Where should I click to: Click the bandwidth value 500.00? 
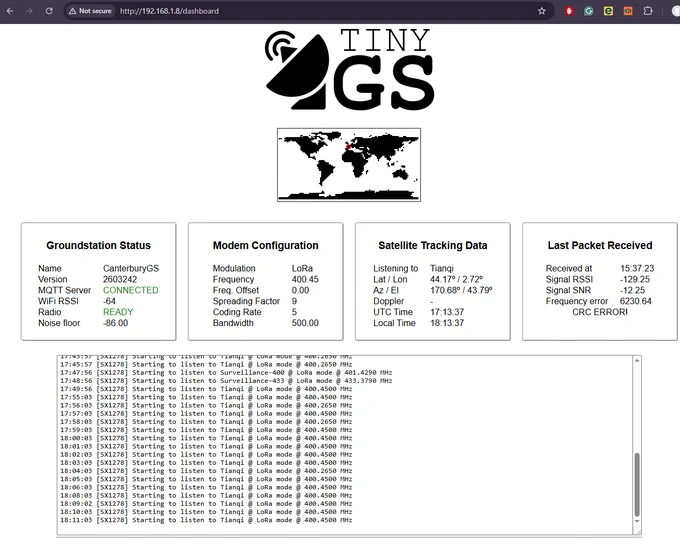point(305,323)
